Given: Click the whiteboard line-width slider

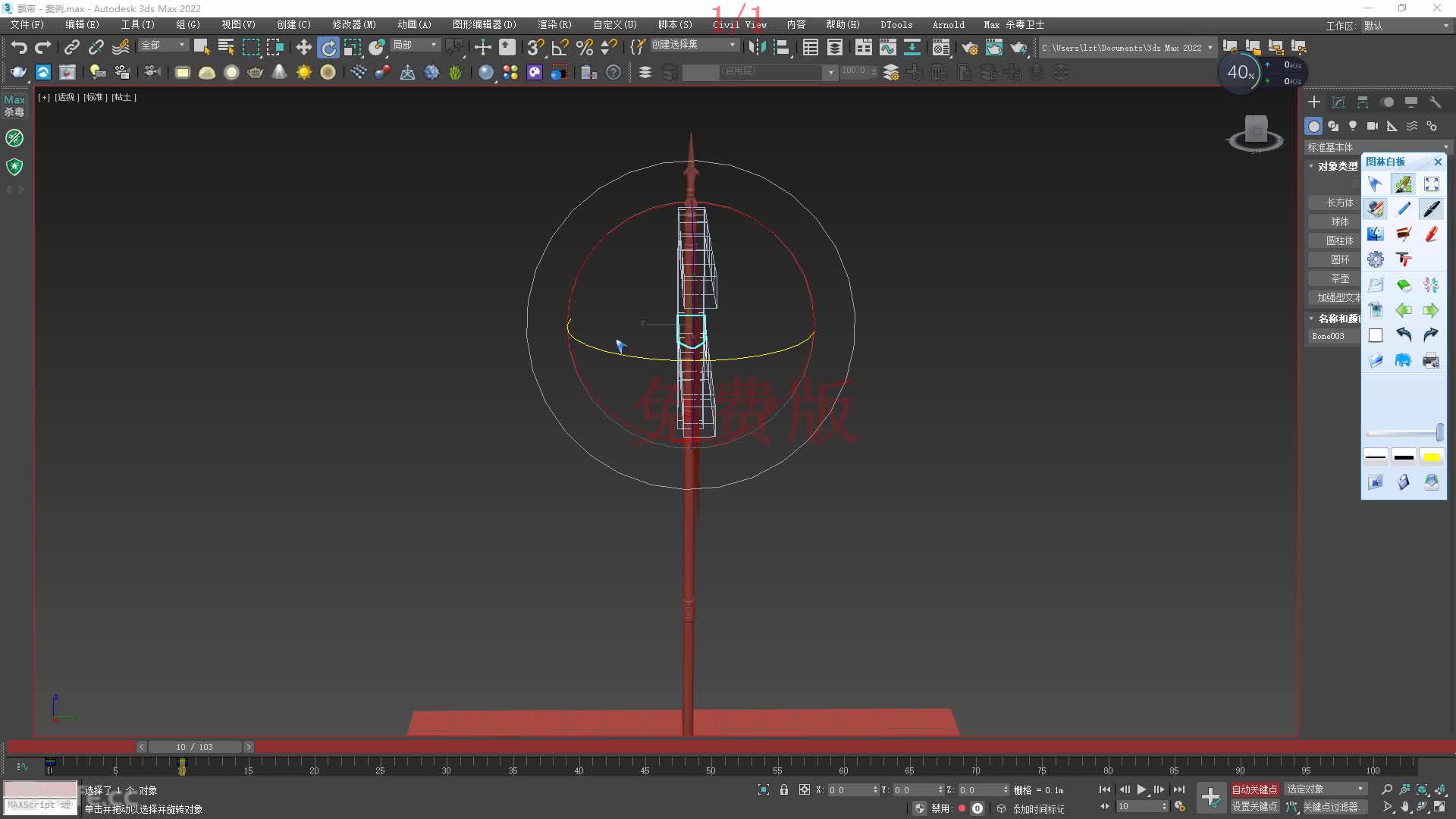Looking at the screenshot, I should 1404,433.
